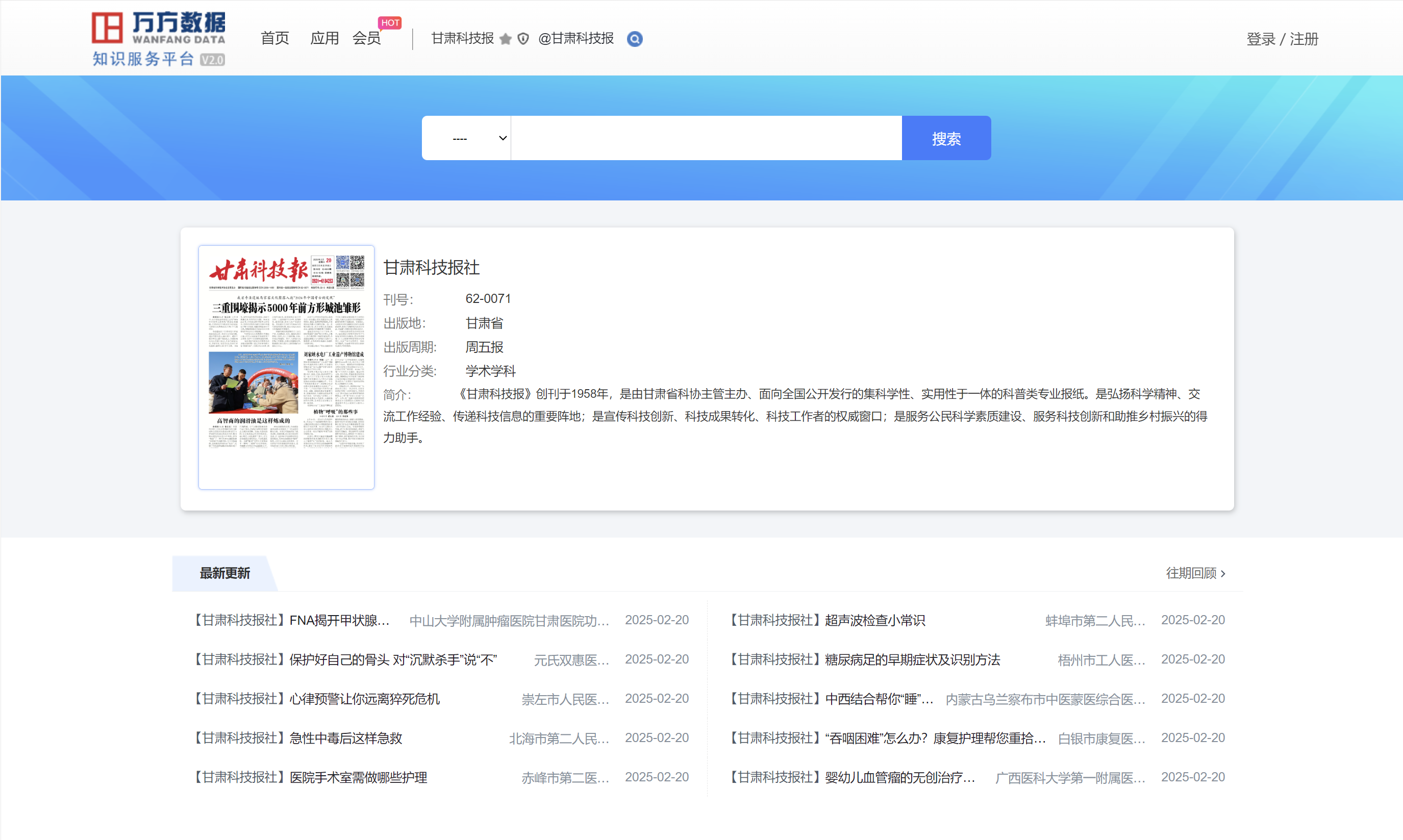Click the 学术学科 industry category value
The height and width of the screenshot is (840, 1403).
pyautogui.click(x=490, y=371)
